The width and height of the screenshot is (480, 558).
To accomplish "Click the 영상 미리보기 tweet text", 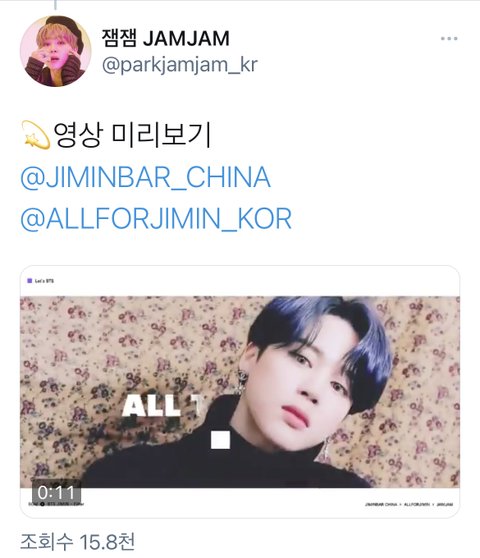I will 133,135.
